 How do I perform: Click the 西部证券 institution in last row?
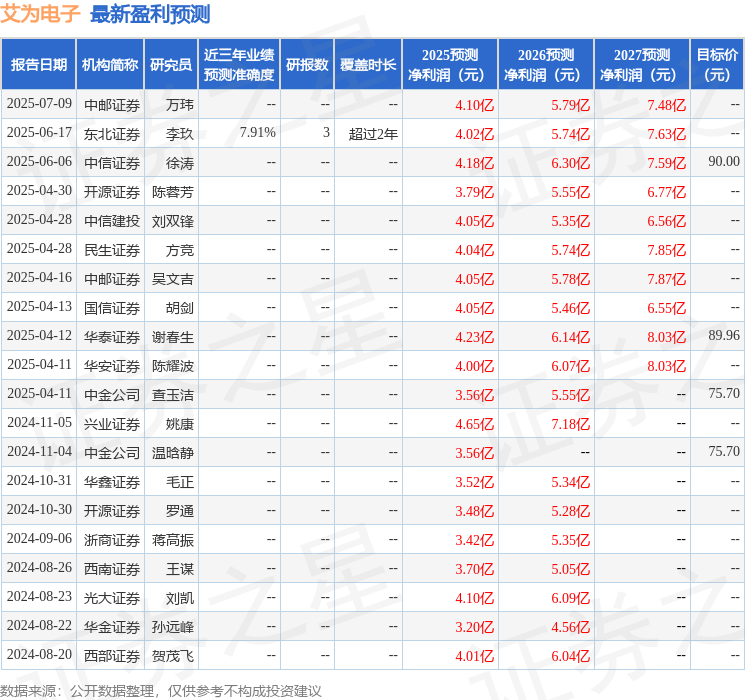tap(111, 656)
